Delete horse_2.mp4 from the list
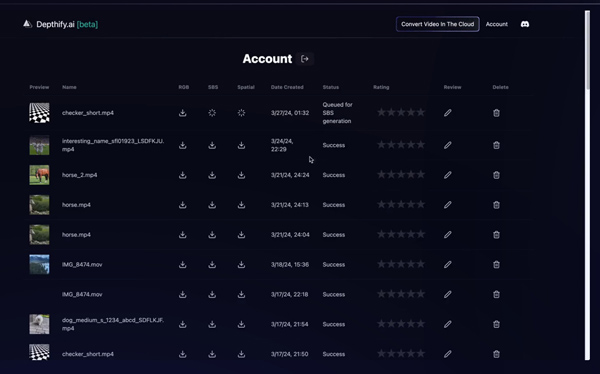The width and height of the screenshot is (600, 374). click(x=496, y=175)
